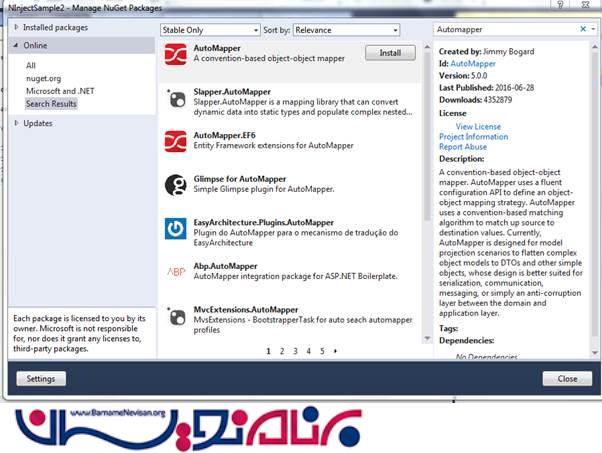Click Created by Jimmy Bogard text
This screenshot has width=602, height=453.
(x=486, y=51)
